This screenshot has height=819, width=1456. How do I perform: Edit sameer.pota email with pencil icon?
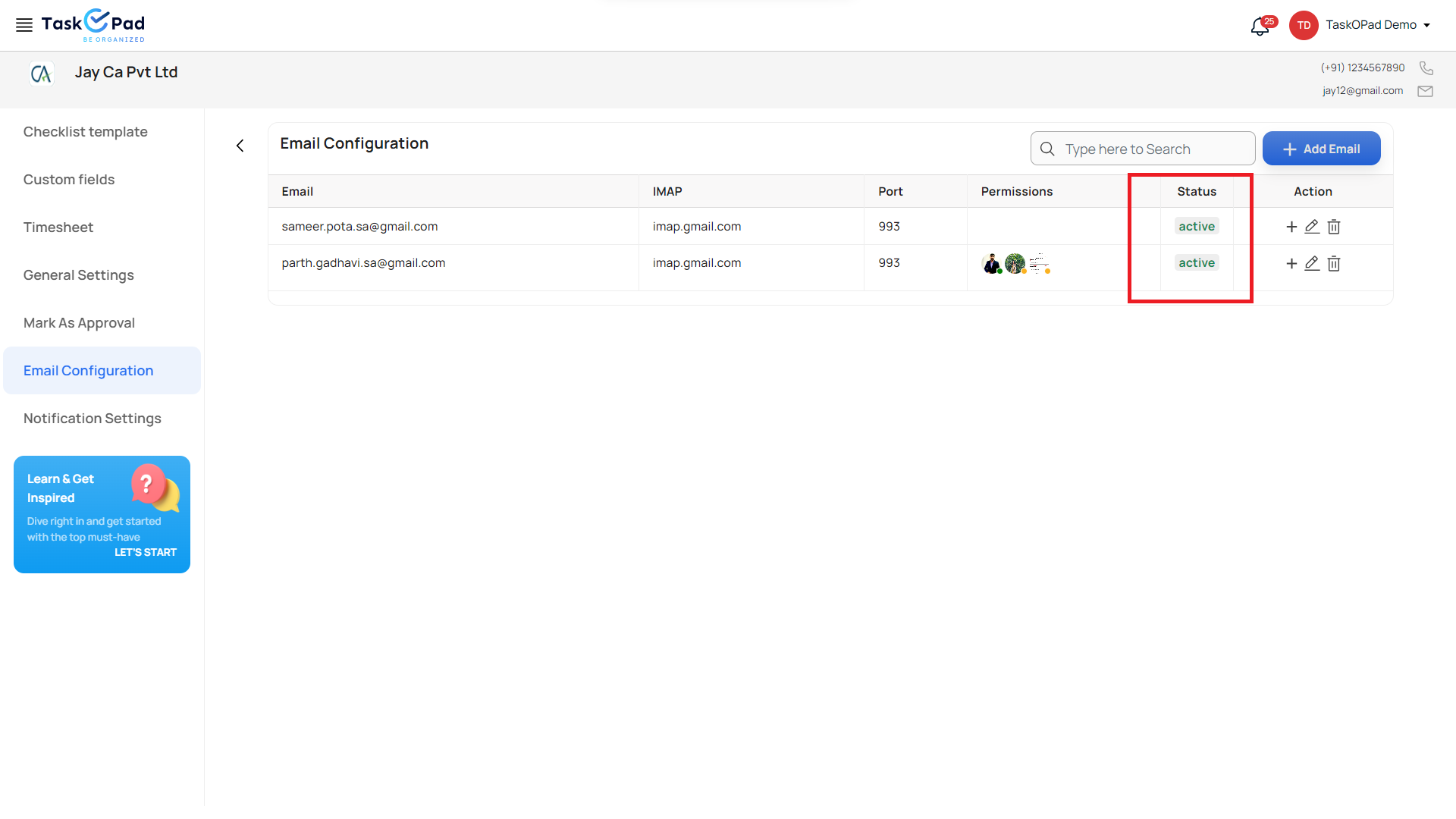(x=1312, y=227)
